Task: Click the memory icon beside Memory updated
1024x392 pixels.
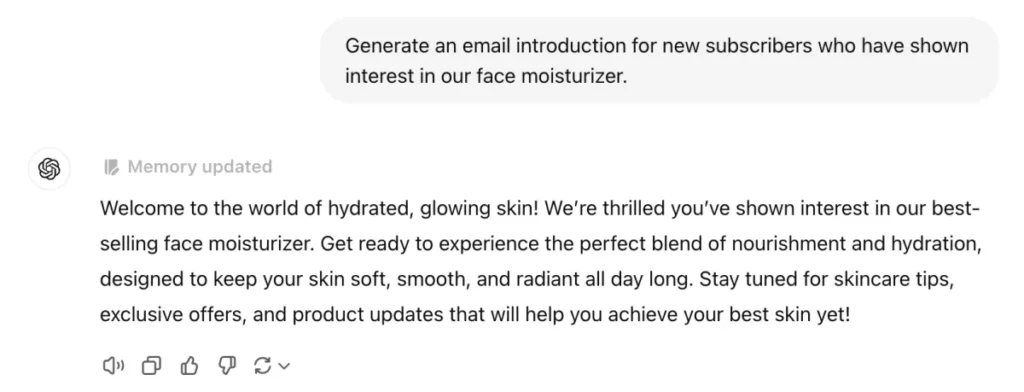Action: (x=112, y=167)
